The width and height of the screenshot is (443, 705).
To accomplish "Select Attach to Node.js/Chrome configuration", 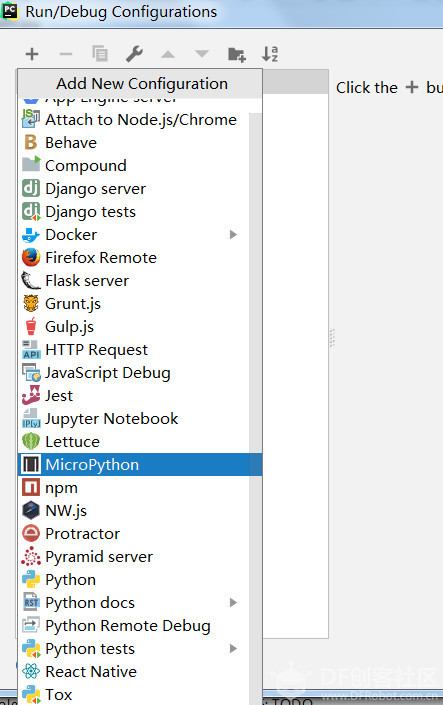I will pos(133,119).
